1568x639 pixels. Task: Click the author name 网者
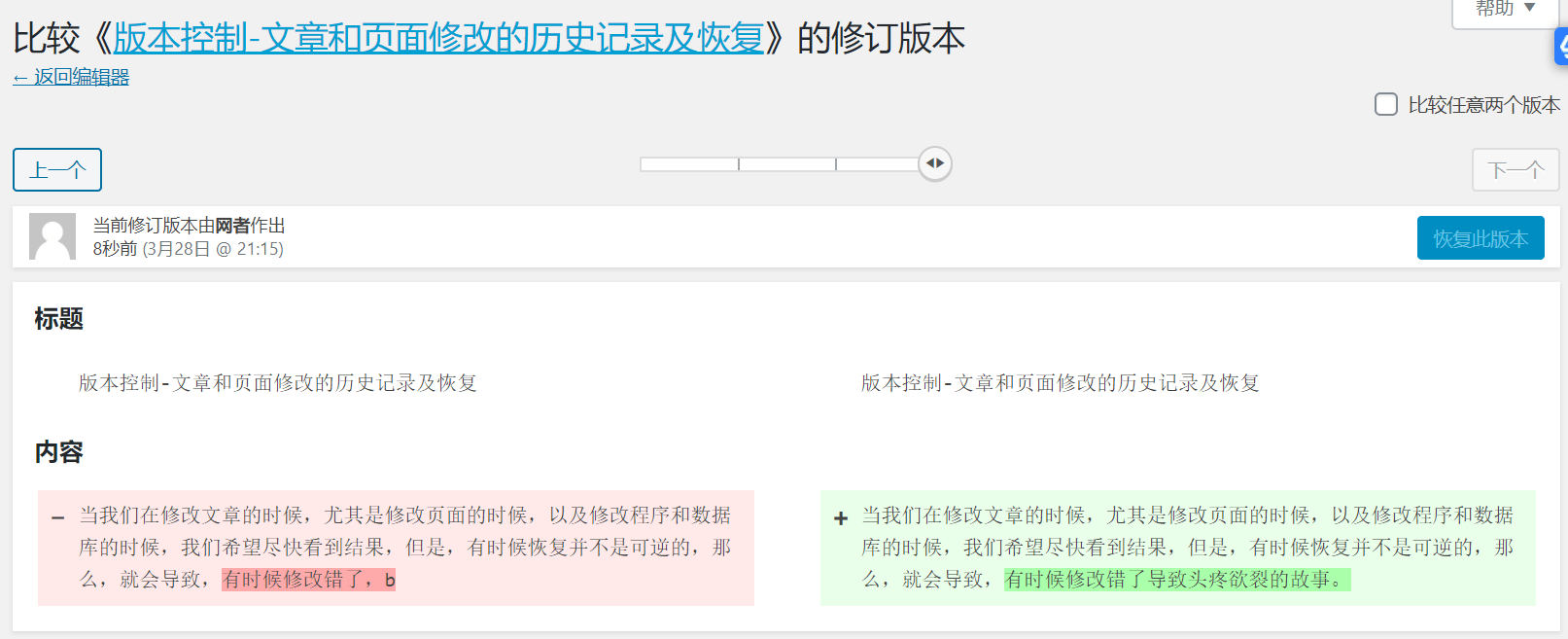[232, 226]
